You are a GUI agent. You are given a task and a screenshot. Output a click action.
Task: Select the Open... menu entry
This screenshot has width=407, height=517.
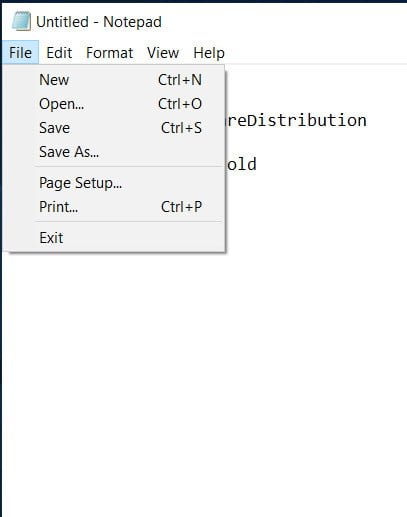[x=115, y=104]
